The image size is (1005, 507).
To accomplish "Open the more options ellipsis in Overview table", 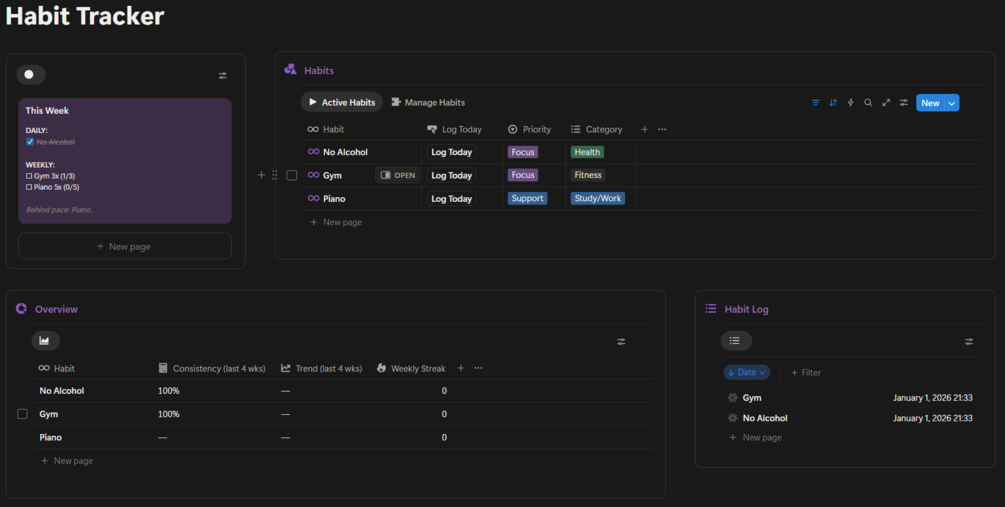I will [478, 368].
